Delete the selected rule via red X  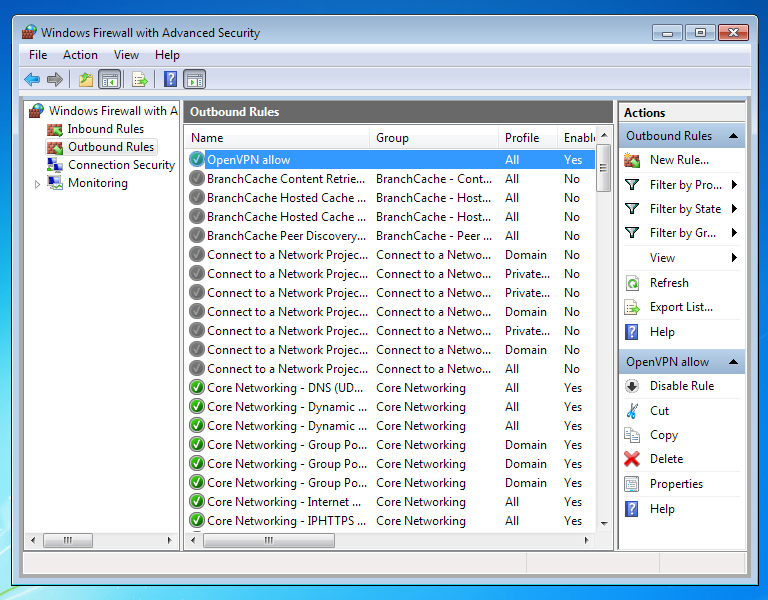tap(632, 459)
